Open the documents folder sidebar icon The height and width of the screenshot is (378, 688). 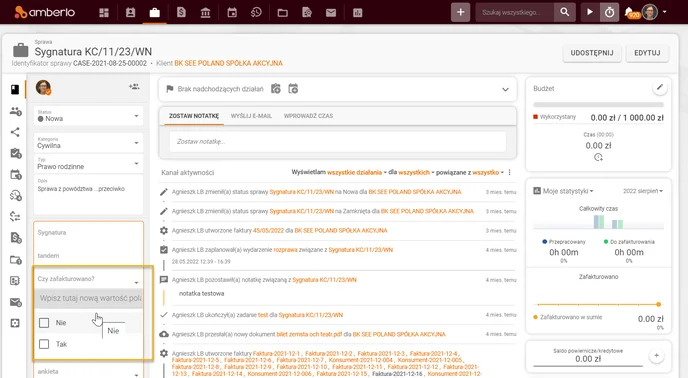15,259
